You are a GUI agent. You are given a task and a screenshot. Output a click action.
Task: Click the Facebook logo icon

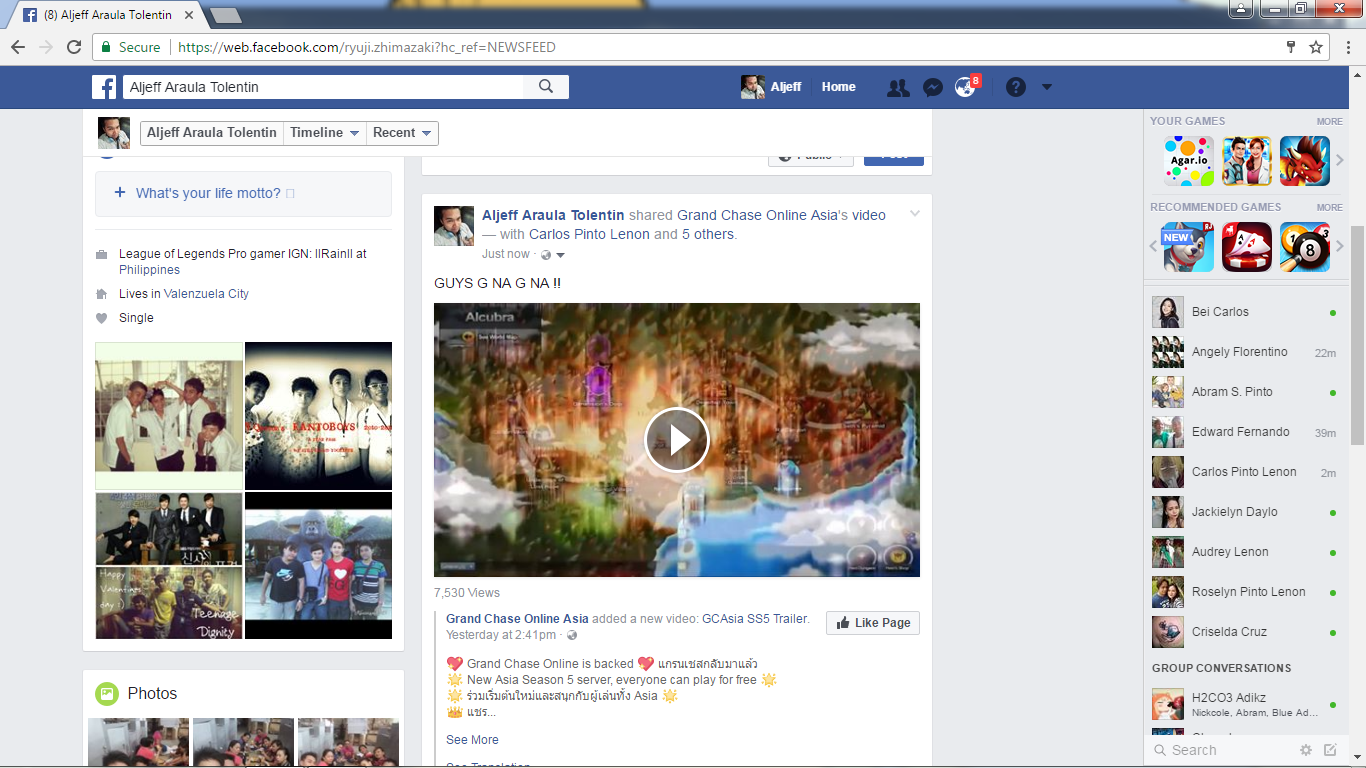tap(104, 87)
